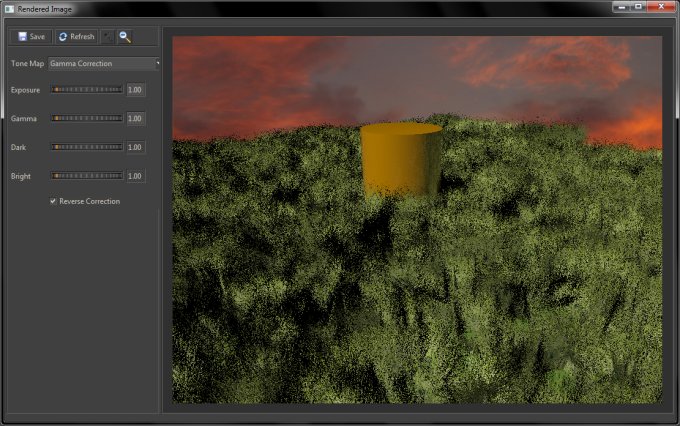Screen dimensions: 680x426
Task: Adjust the Bright slider
Action: [87, 176]
